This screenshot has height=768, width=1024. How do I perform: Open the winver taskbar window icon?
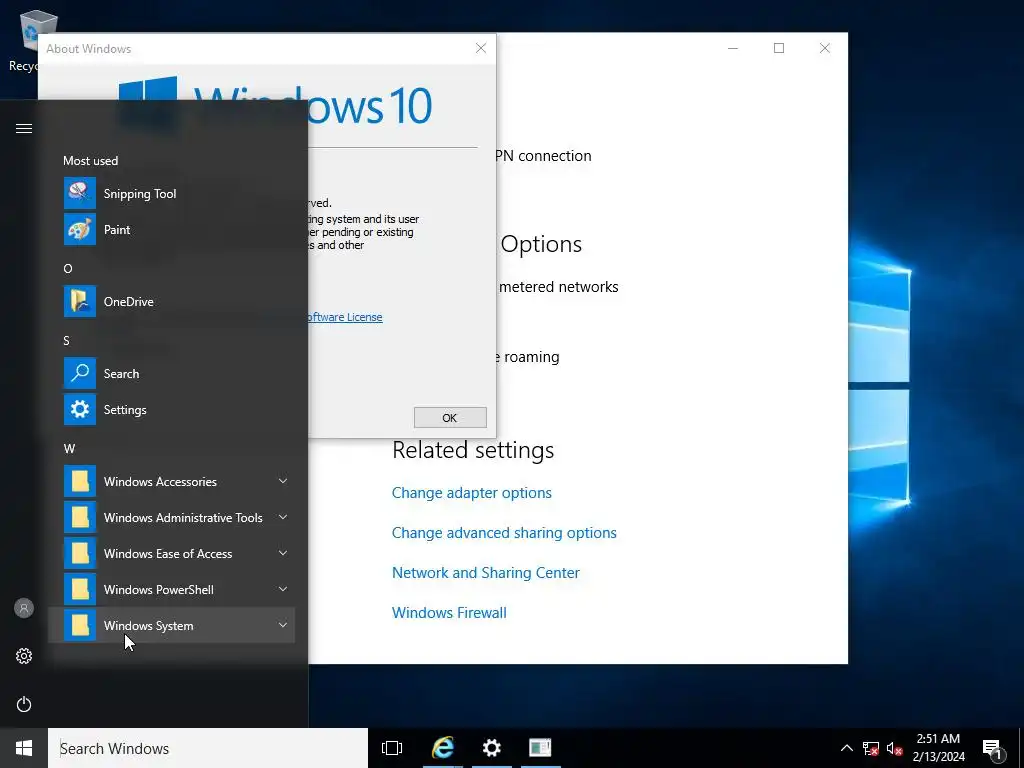point(540,748)
